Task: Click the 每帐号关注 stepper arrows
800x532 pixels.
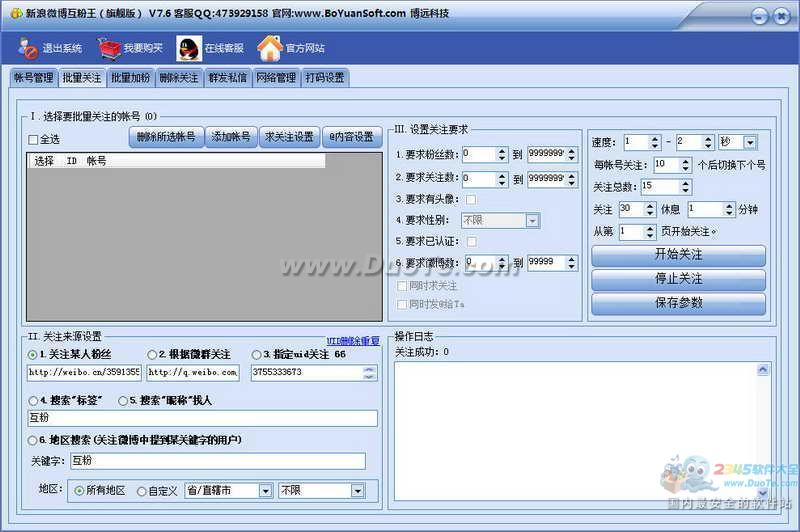Action: [x=685, y=165]
